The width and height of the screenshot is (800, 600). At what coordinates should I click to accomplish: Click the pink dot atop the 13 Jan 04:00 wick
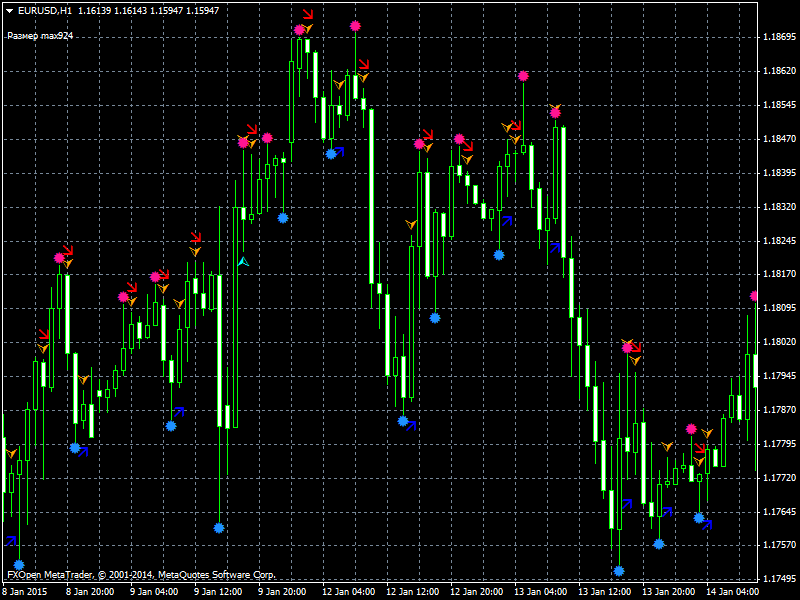(523, 76)
